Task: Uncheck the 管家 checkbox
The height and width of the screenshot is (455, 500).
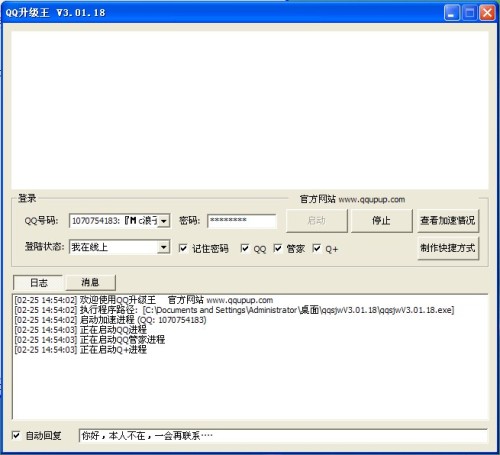Action: pyautogui.click(x=278, y=248)
